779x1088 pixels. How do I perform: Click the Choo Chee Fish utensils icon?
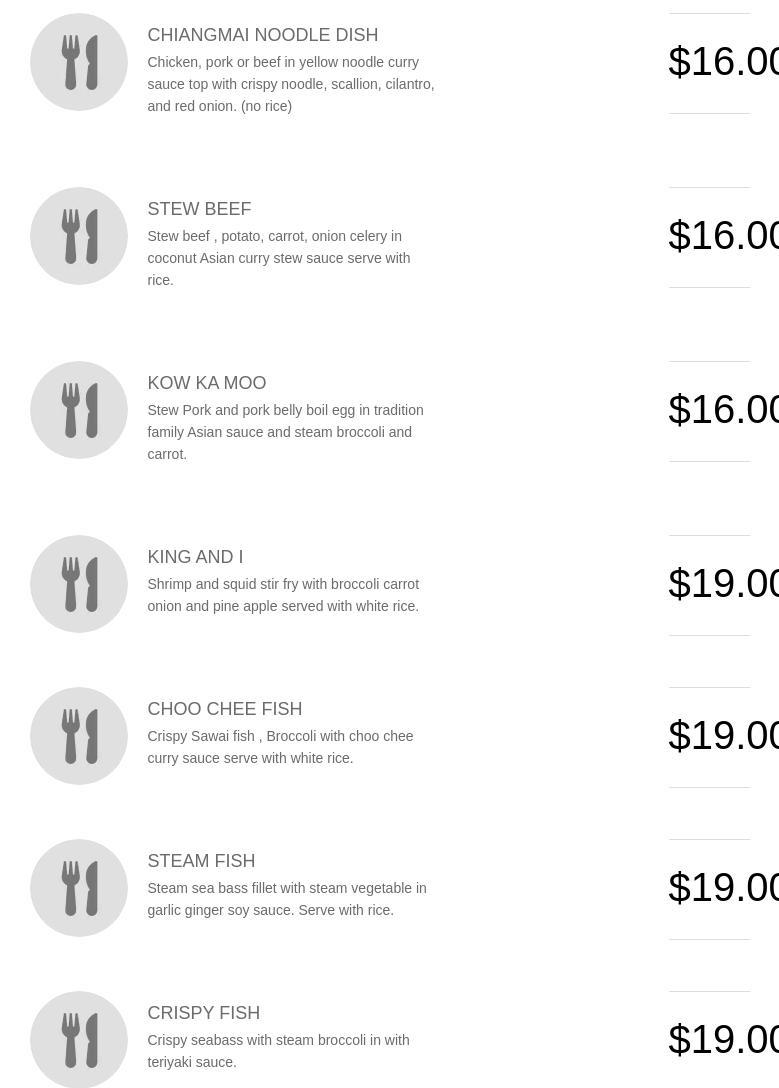click(79, 736)
